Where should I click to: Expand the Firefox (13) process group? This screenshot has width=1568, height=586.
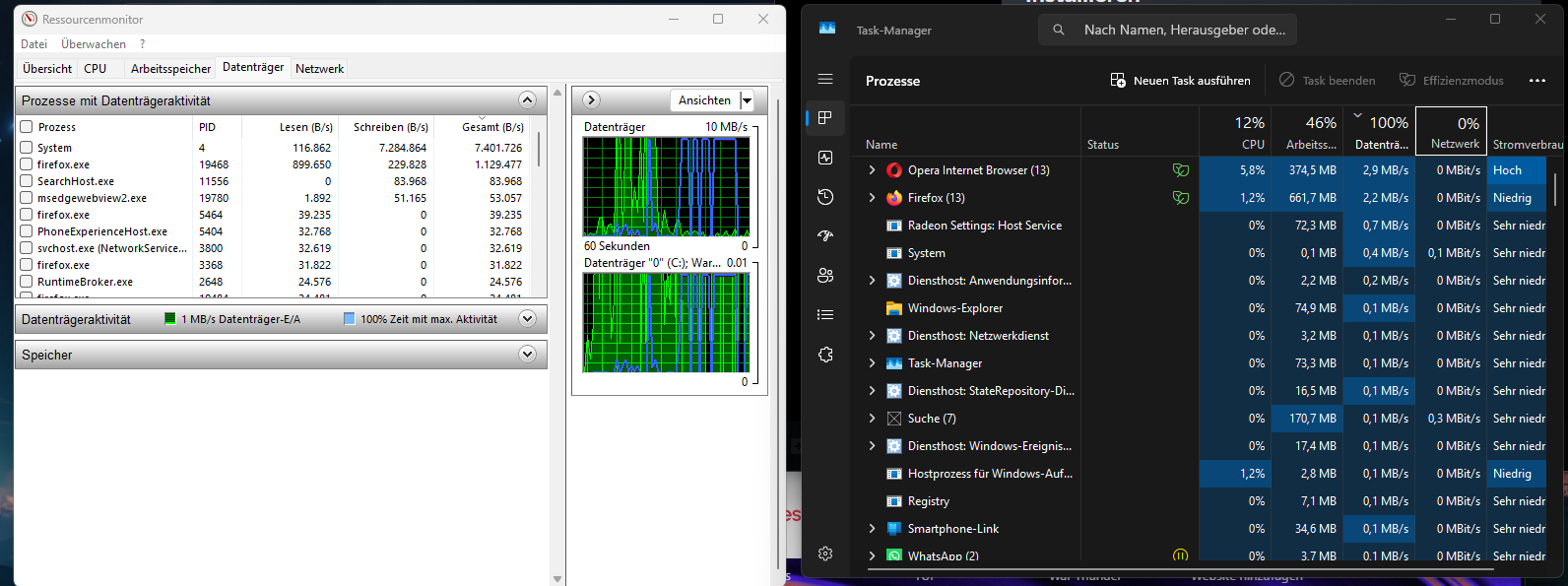tap(872, 198)
